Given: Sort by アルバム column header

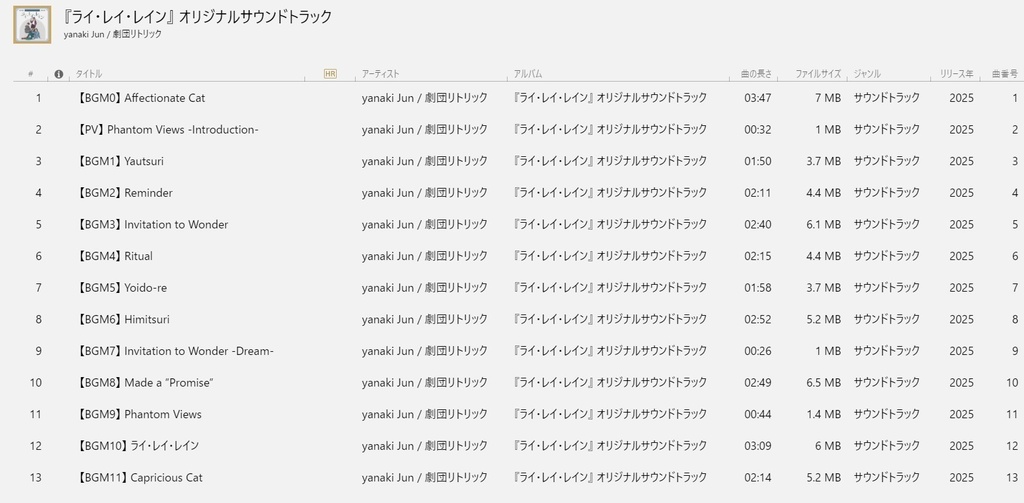Looking at the screenshot, I should [x=528, y=74].
